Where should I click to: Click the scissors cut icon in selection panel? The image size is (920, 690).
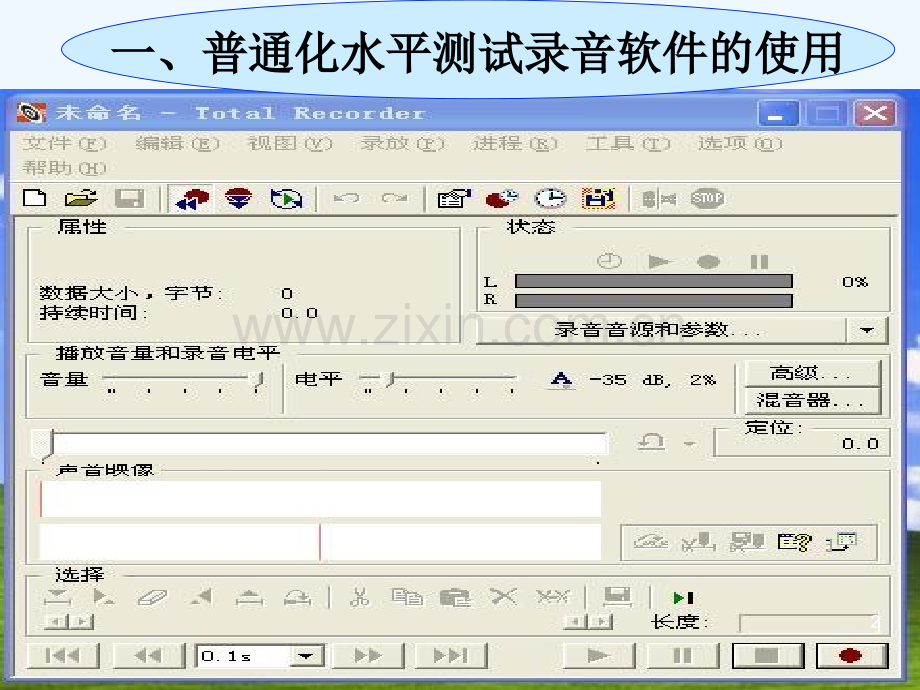click(359, 597)
